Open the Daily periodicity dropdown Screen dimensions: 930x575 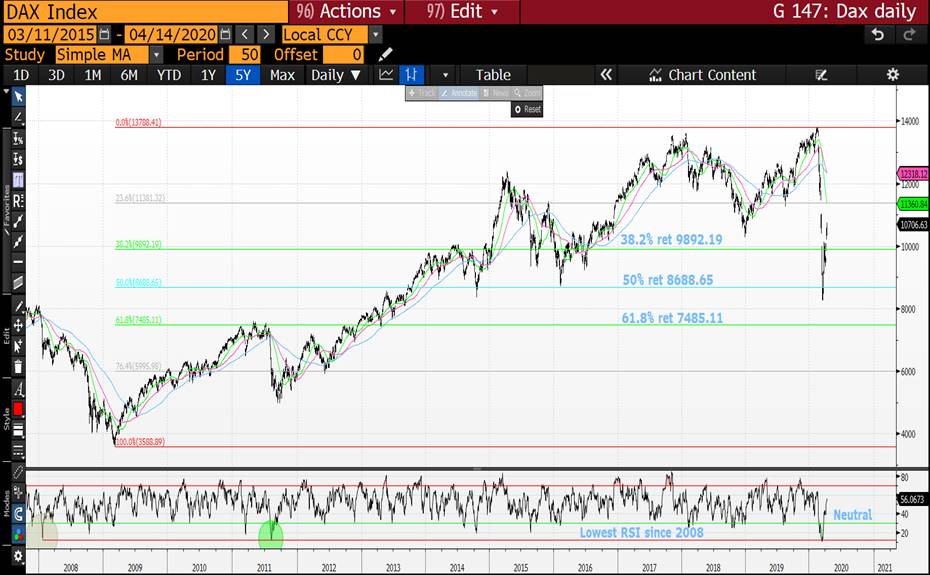[x=336, y=75]
